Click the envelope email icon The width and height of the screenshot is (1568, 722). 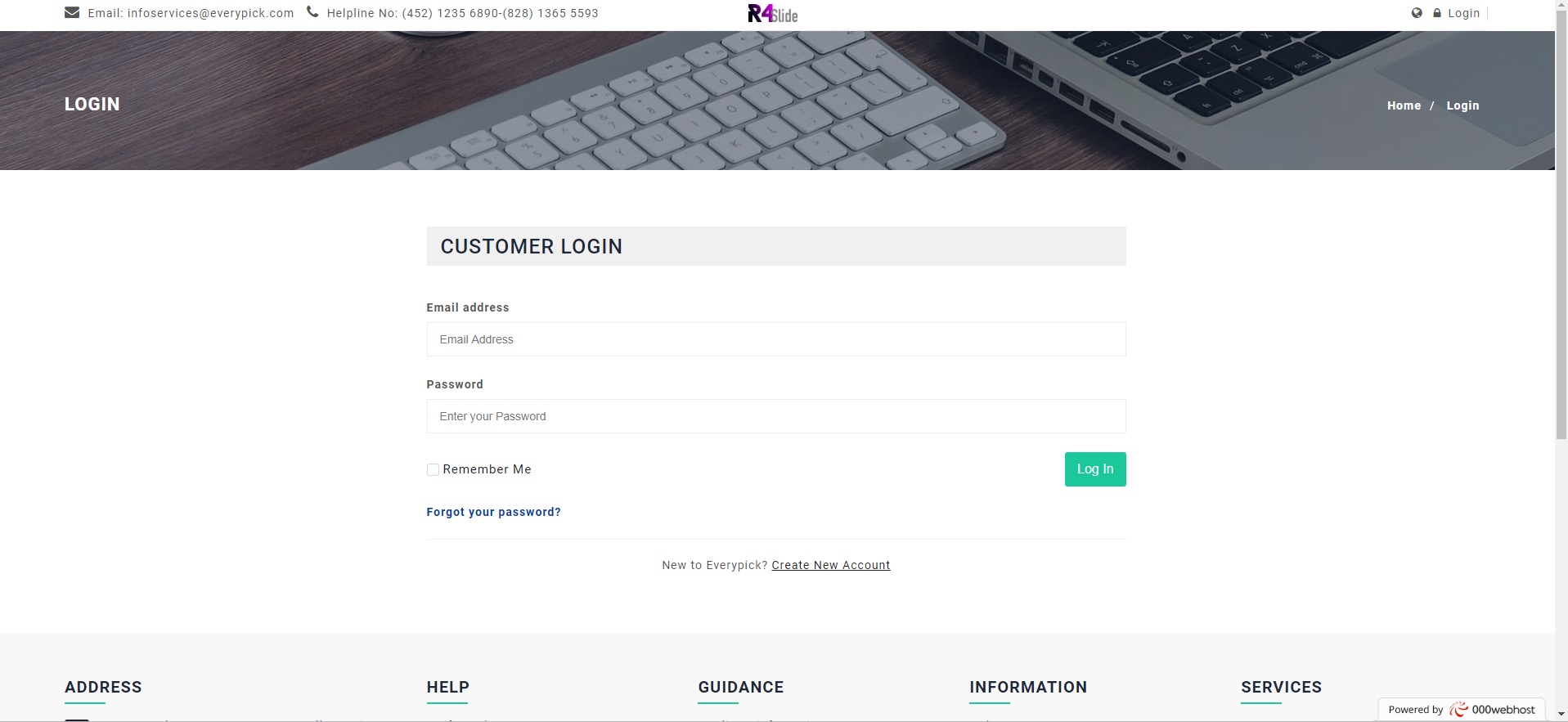tap(72, 12)
